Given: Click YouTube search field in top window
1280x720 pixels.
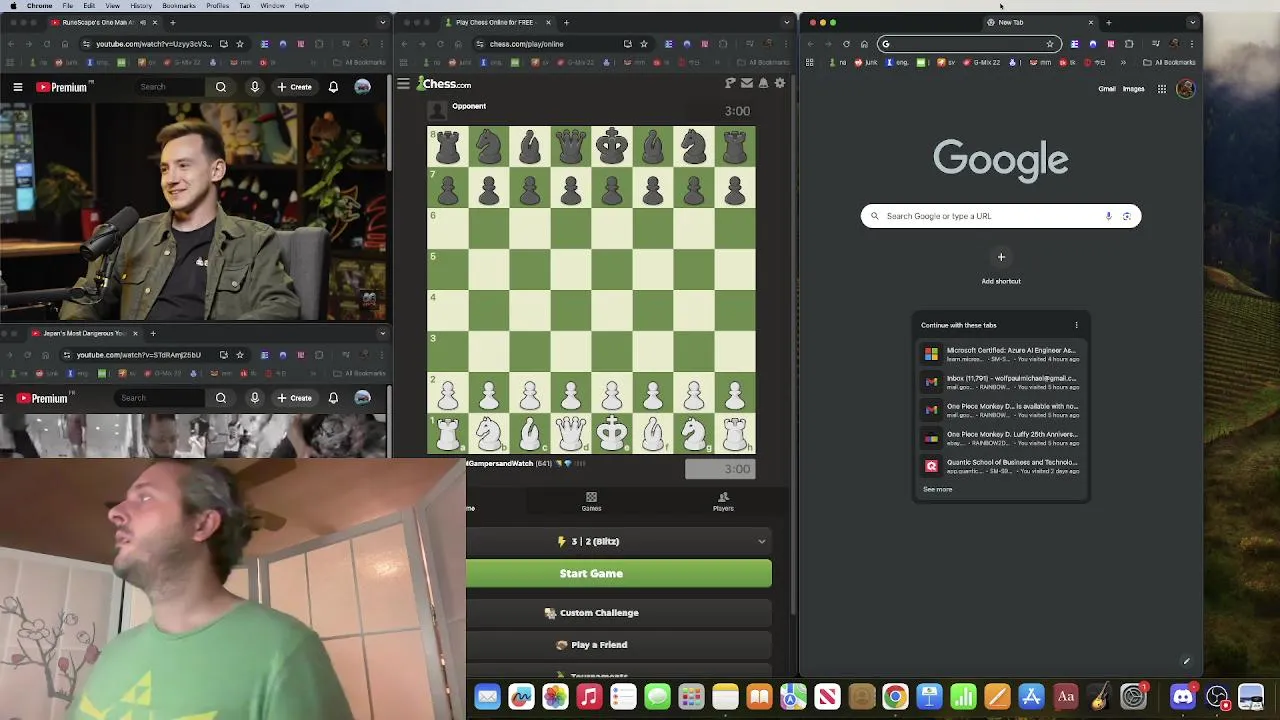Looking at the screenshot, I should point(169,87).
